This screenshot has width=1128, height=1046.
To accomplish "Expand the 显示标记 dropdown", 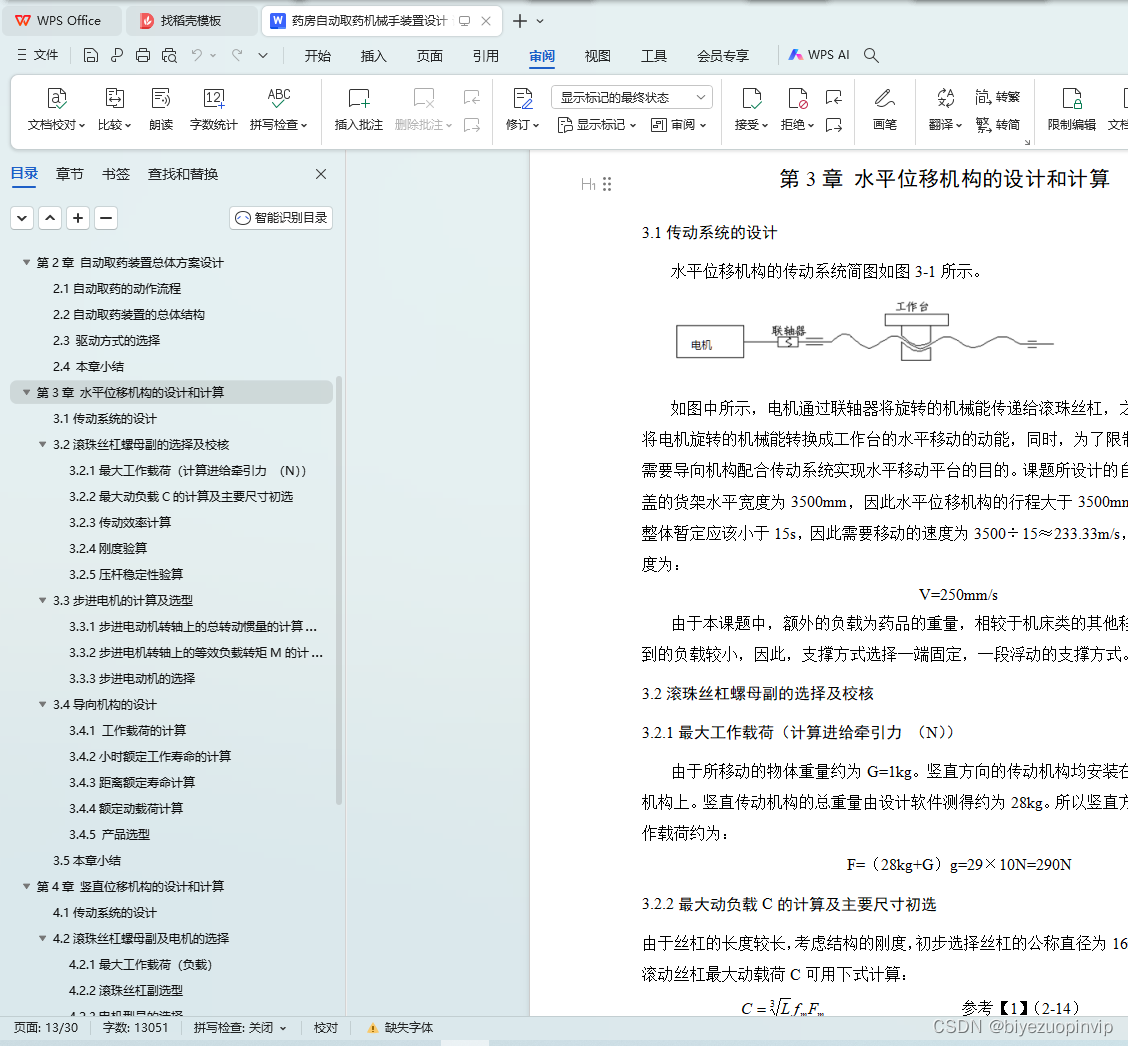I will [596, 124].
